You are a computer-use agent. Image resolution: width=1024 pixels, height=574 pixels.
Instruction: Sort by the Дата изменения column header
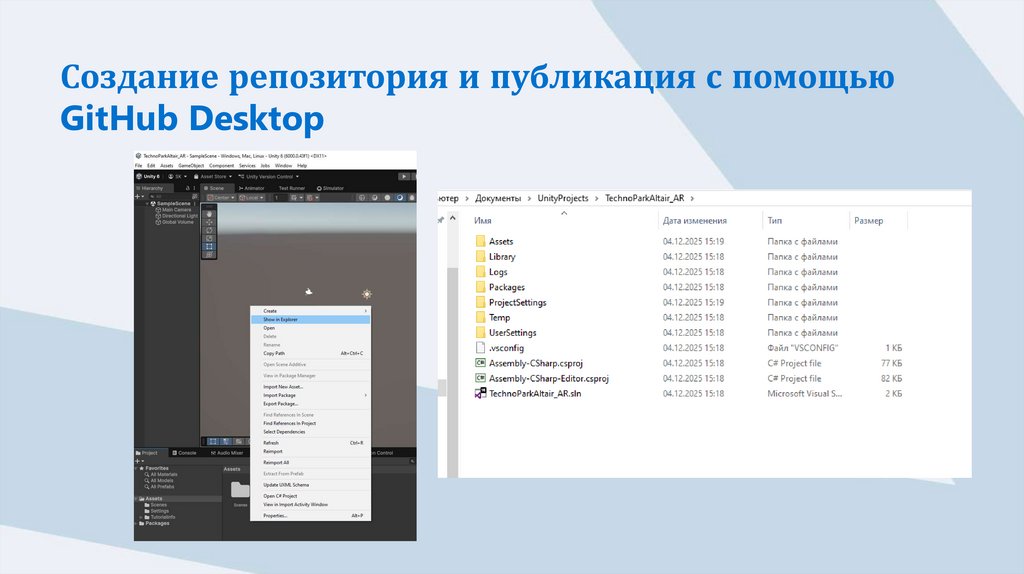[695, 221]
